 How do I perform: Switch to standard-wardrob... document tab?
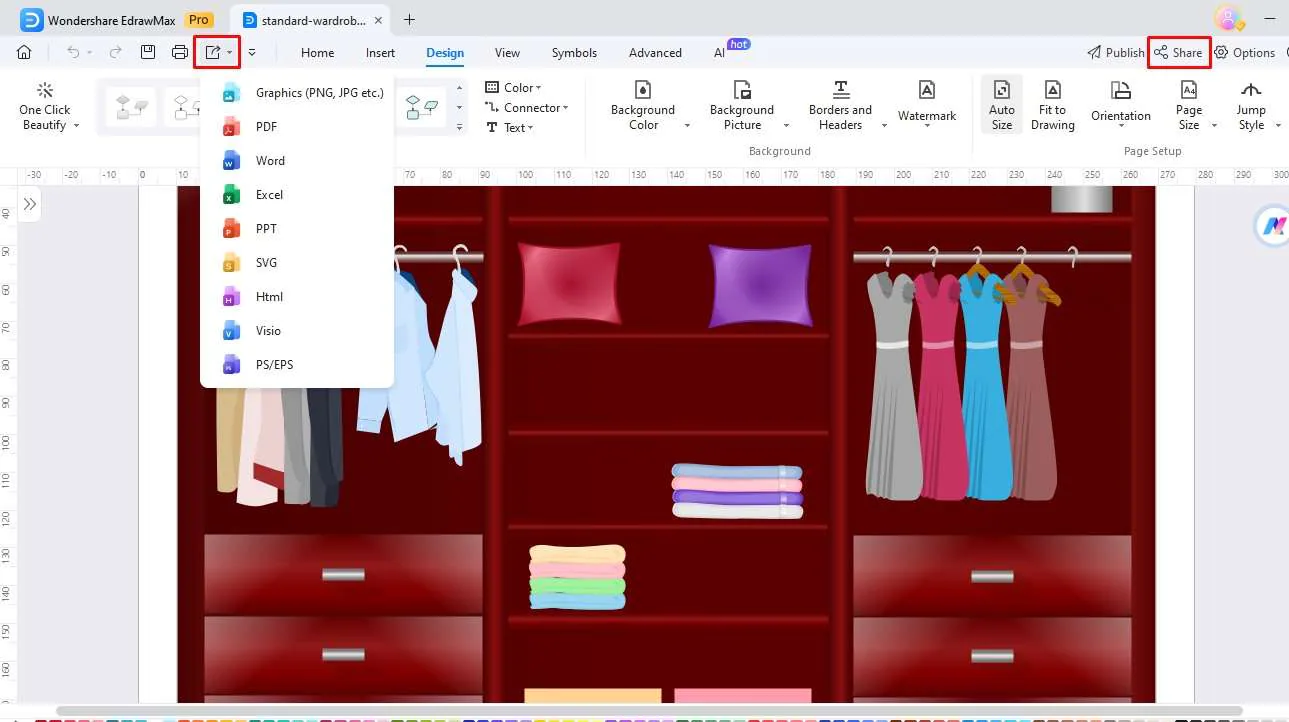[311, 20]
